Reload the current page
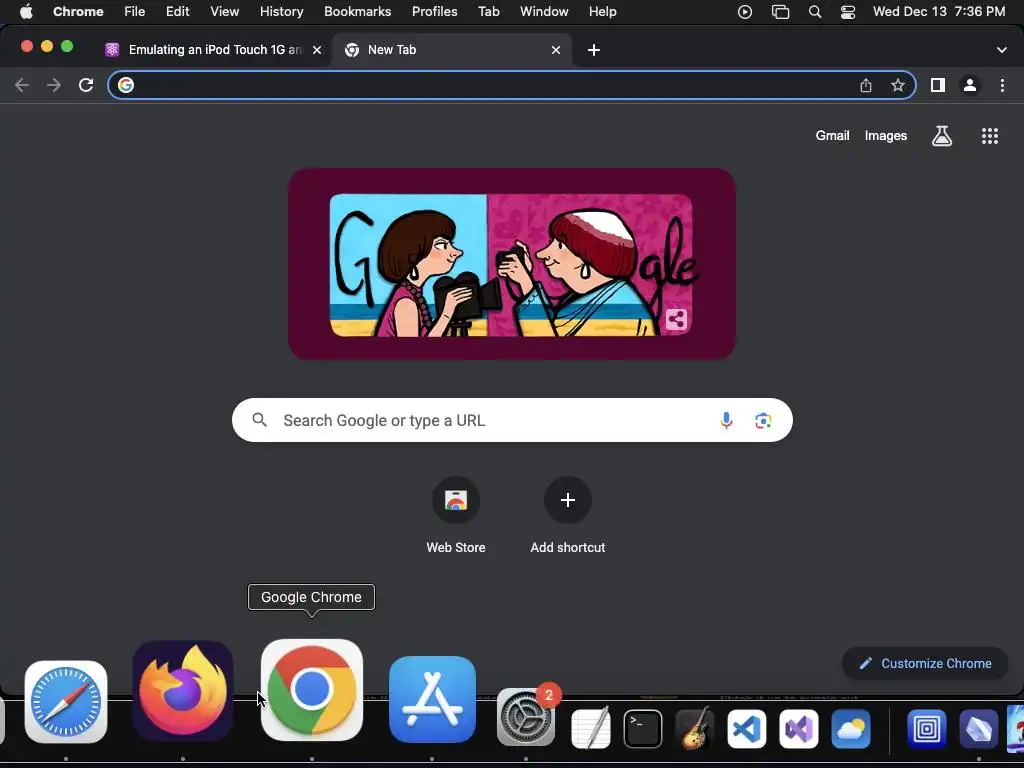The height and width of the screenshot is (768, 1024). pos(86,85)
